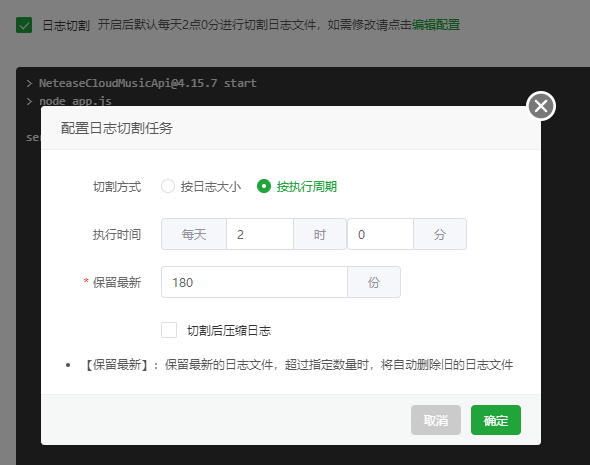This screenshot has height=465, width=590.
Task: Open the 编辑配置 link
Action: click(436, 25)
